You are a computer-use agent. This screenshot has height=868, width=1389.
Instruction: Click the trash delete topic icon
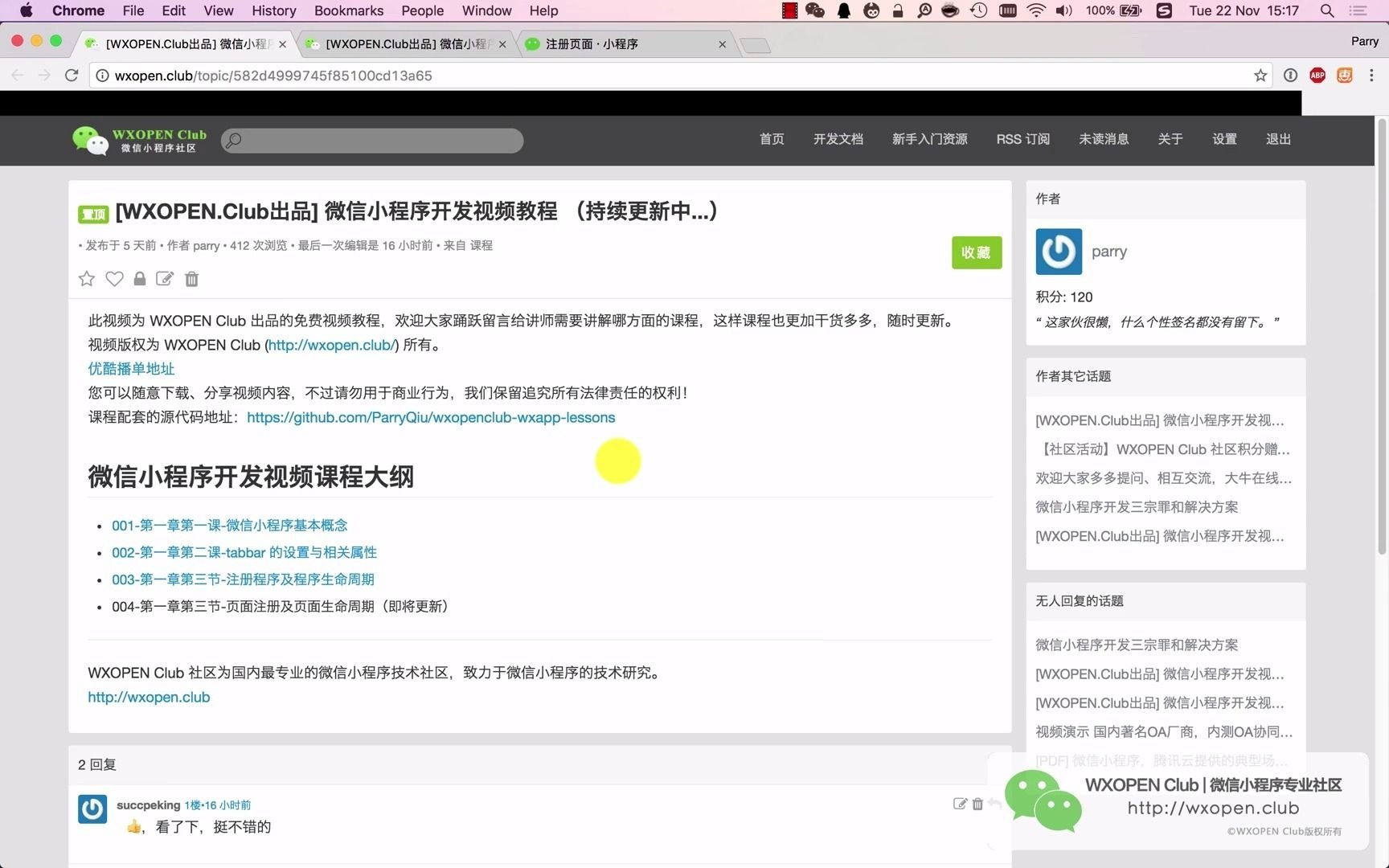click(191, 279)
